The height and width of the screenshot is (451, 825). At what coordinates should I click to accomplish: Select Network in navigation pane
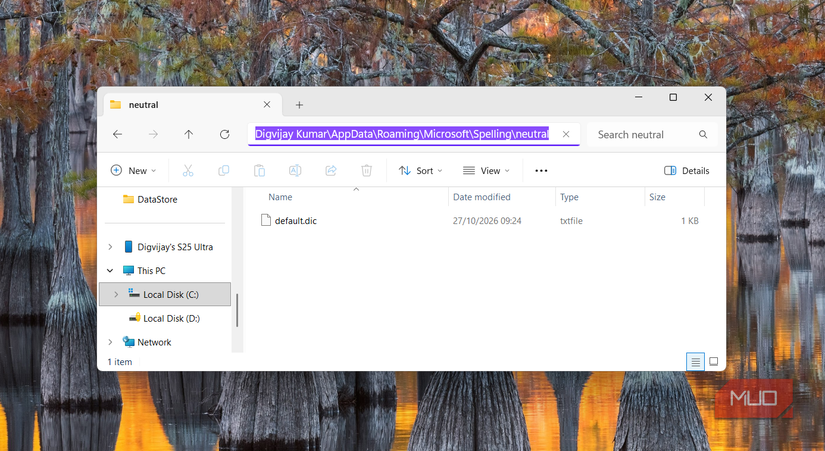point(154,342)
